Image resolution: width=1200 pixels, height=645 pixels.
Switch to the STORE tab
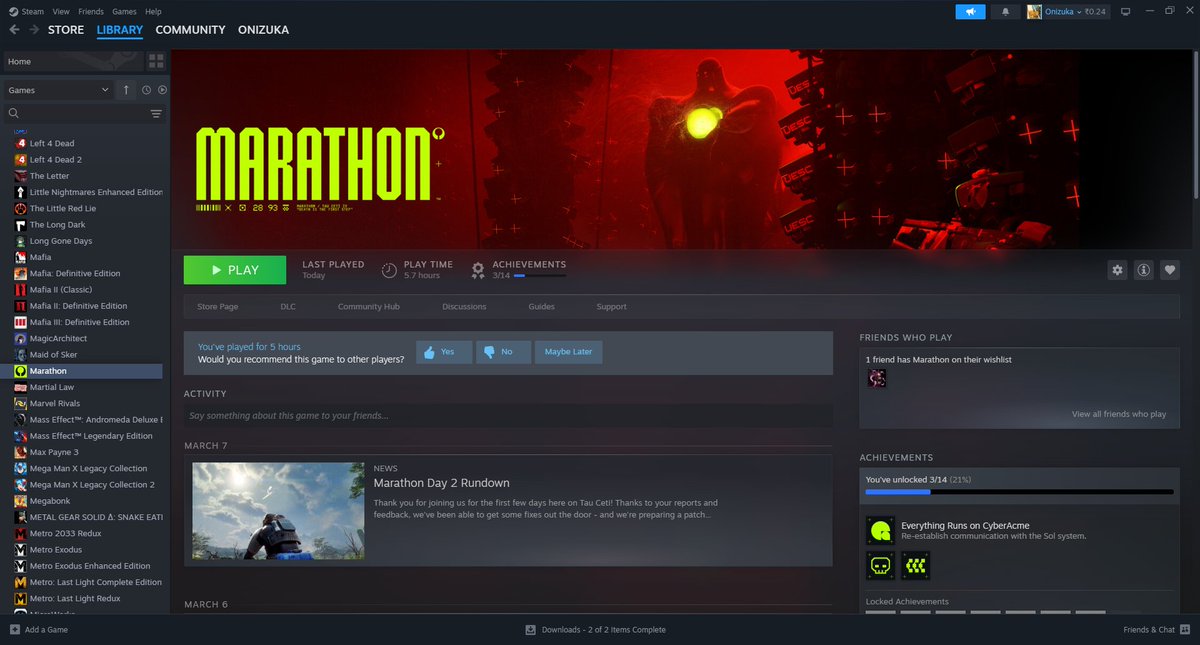[66, 30]
